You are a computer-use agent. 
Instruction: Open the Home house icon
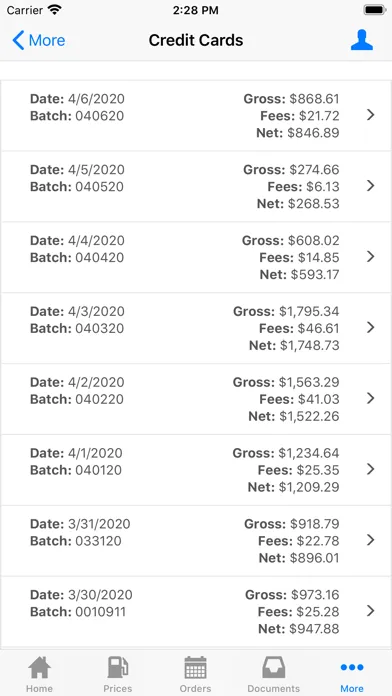pos(40,667)
